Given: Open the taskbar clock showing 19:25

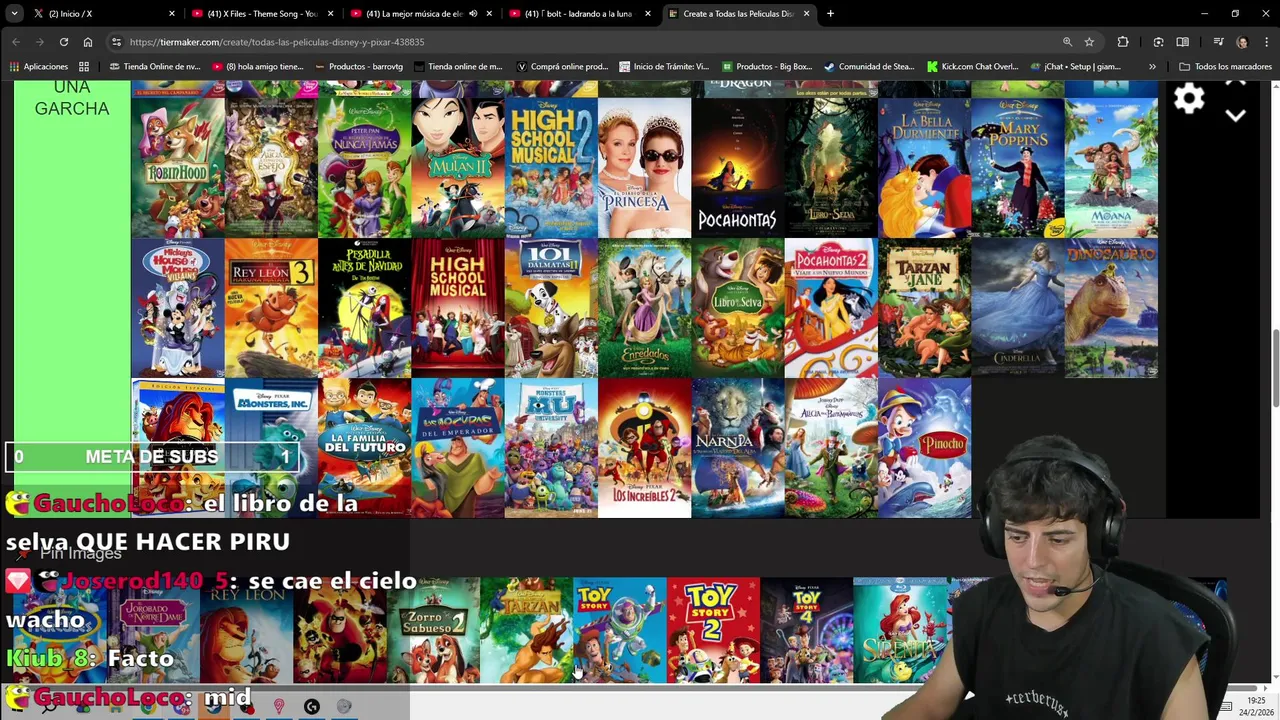Looking at the screenshot, I should coord(1256,706).
